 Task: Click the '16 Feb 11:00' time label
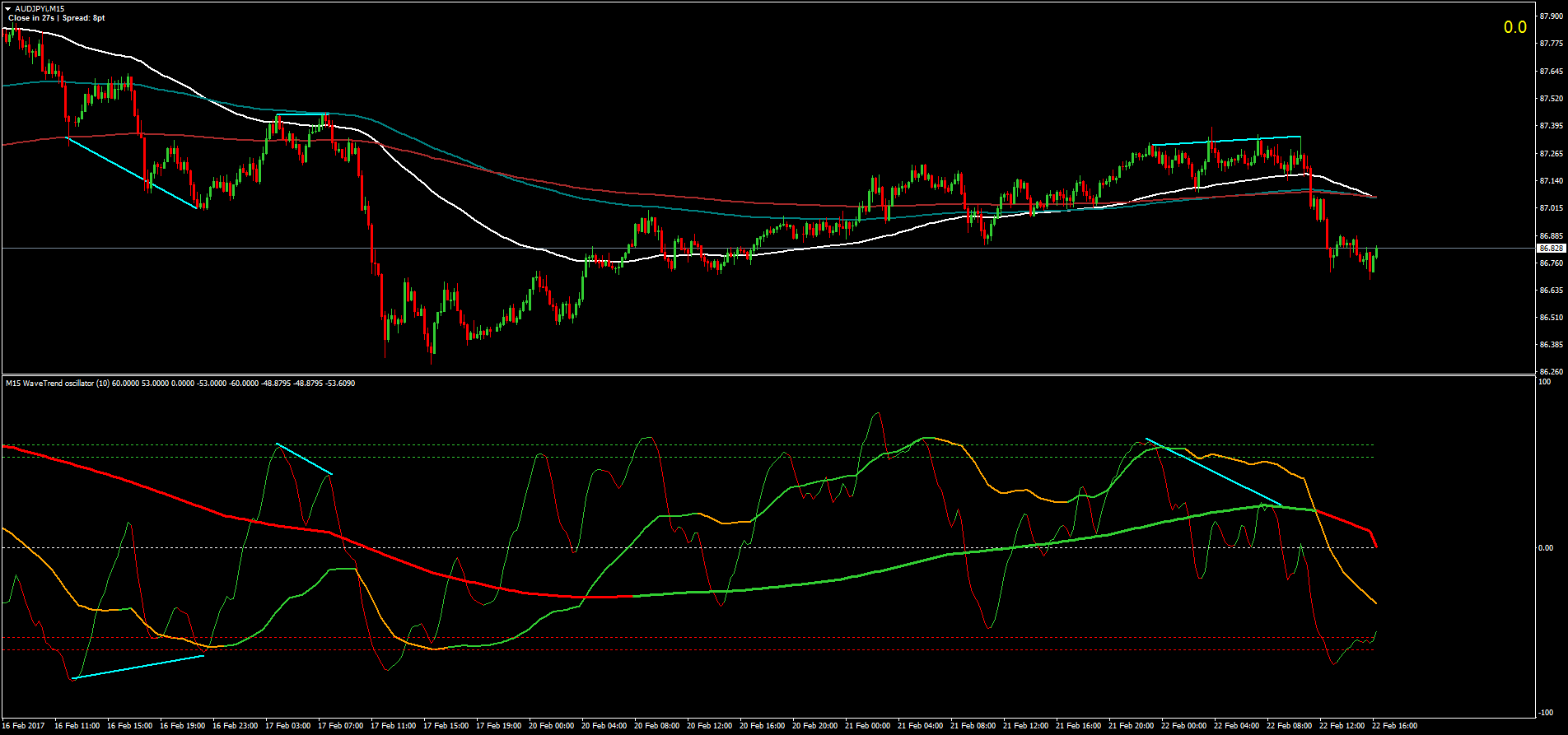[x=77, y=726]
